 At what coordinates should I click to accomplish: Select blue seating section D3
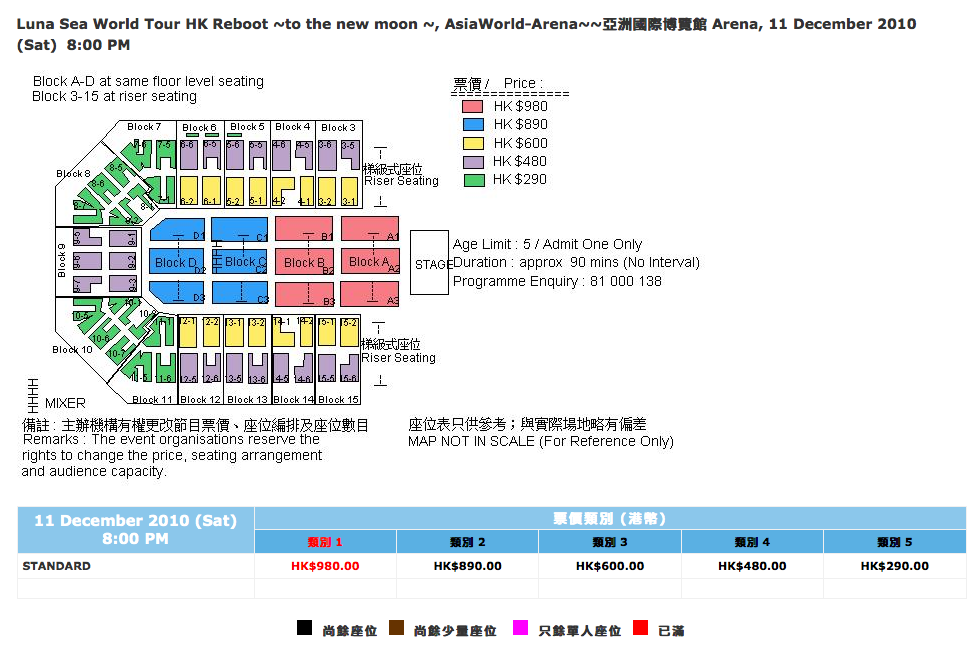[178, 293]
